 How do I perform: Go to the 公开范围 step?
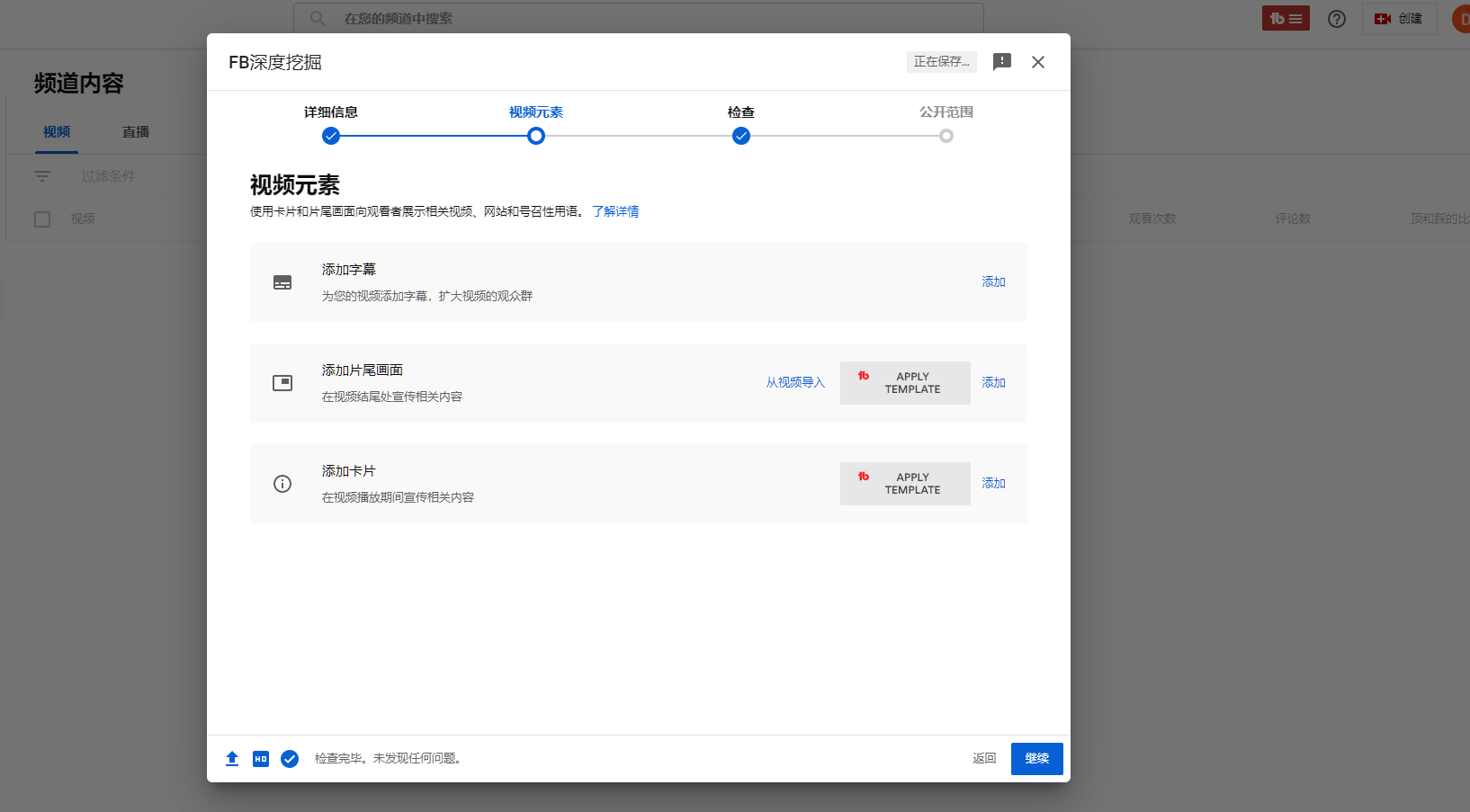click(946, 136)
